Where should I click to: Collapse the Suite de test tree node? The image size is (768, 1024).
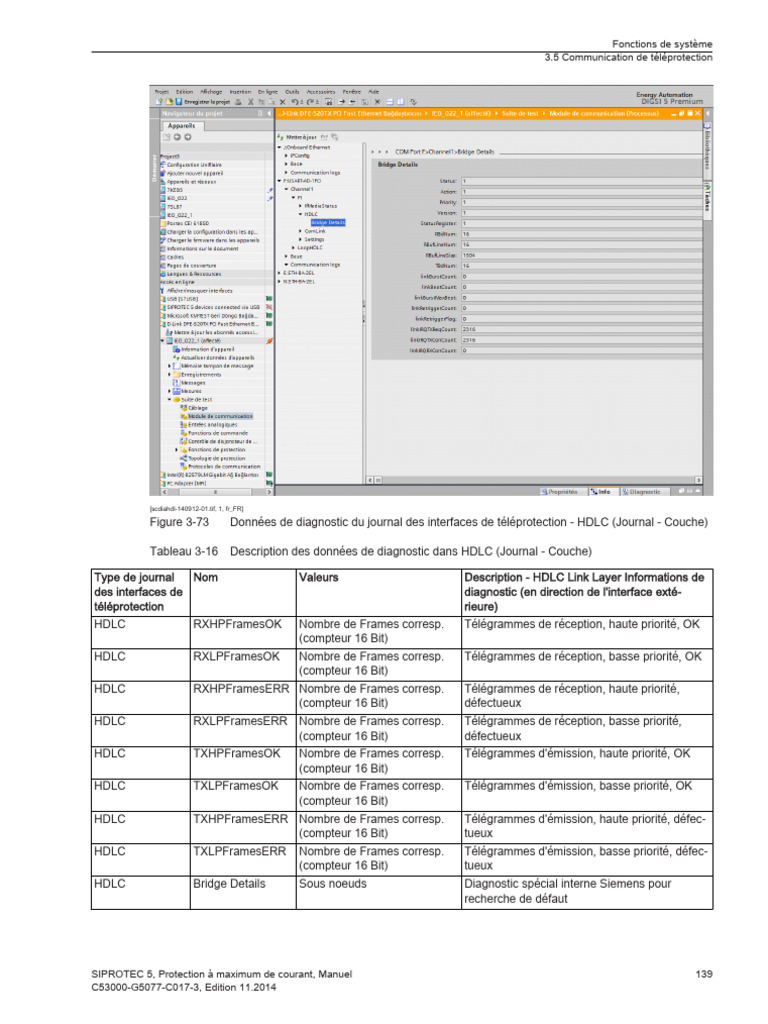(169, 399)
